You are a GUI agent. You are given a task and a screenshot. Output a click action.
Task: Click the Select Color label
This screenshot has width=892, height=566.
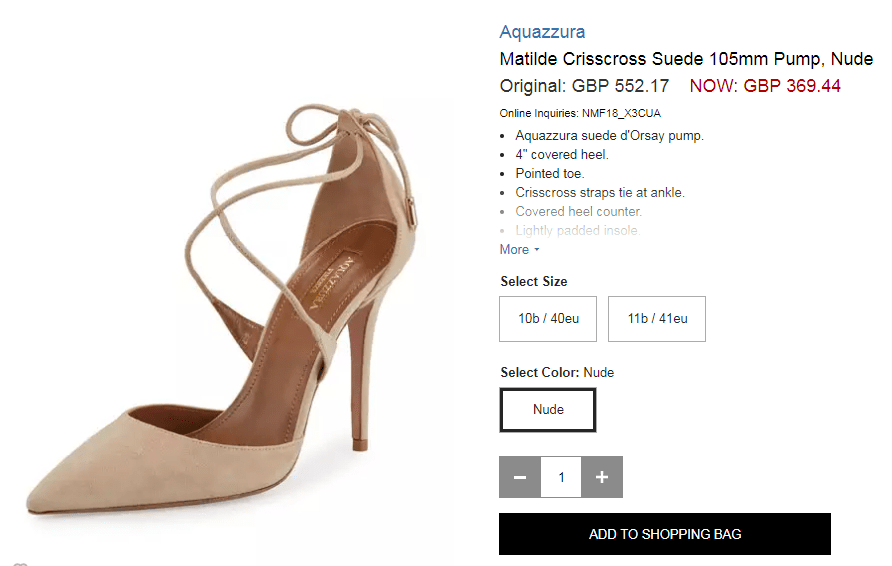click(x=540, y=373)
